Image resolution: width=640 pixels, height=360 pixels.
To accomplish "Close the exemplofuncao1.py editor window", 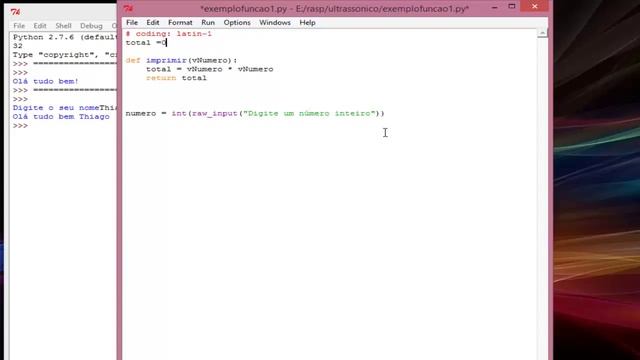I will 535,7.
